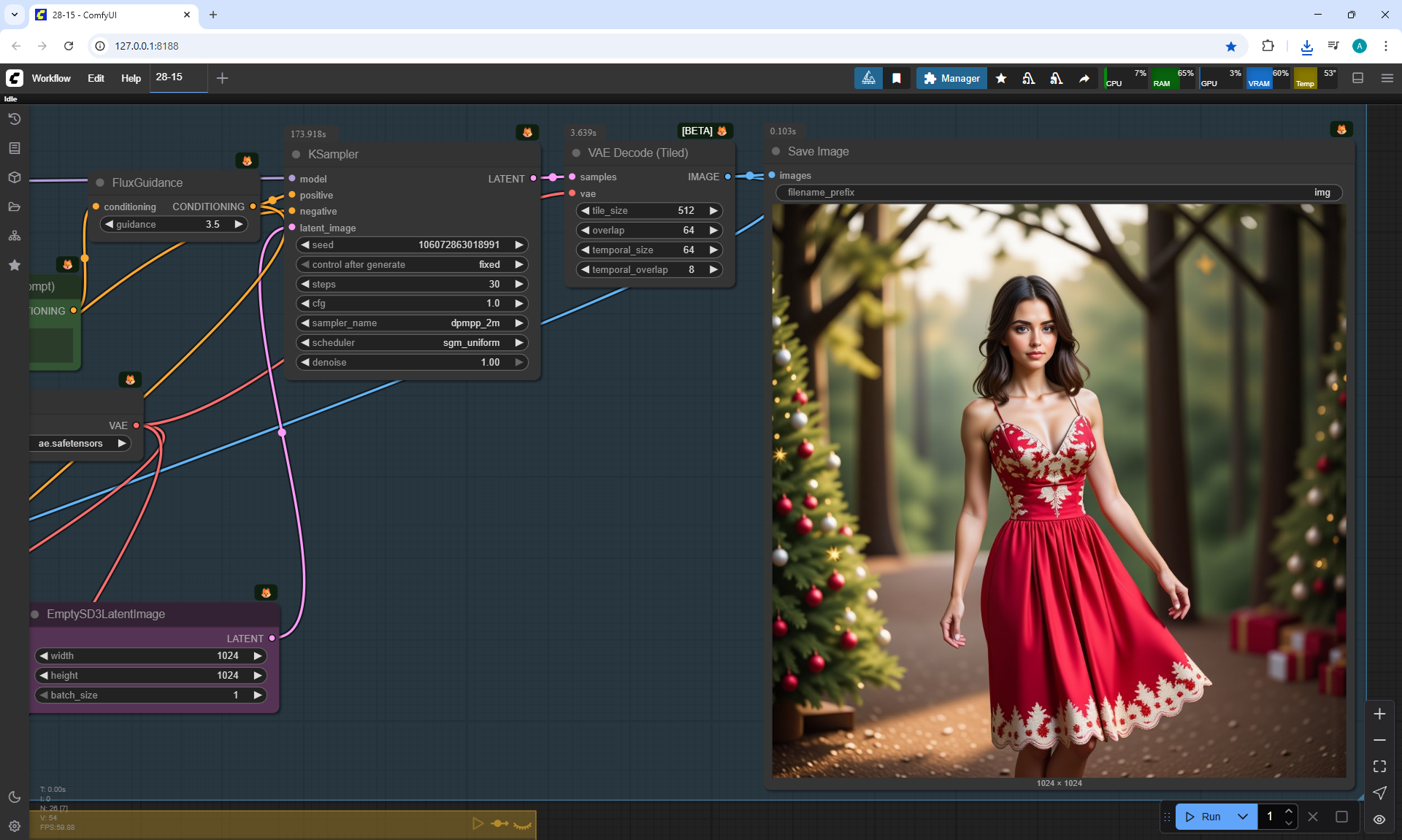Toggle the bottom panel icon
The image size is (1402, 840).
(1358, 78)
